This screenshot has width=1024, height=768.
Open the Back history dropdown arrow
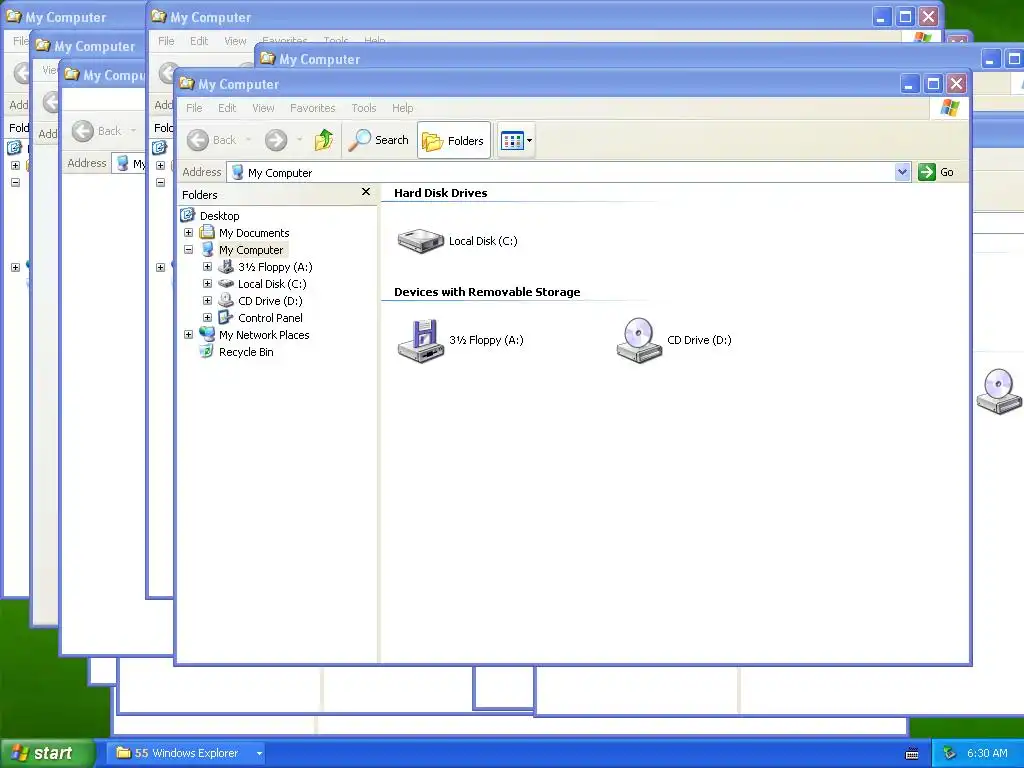point(248,140)
